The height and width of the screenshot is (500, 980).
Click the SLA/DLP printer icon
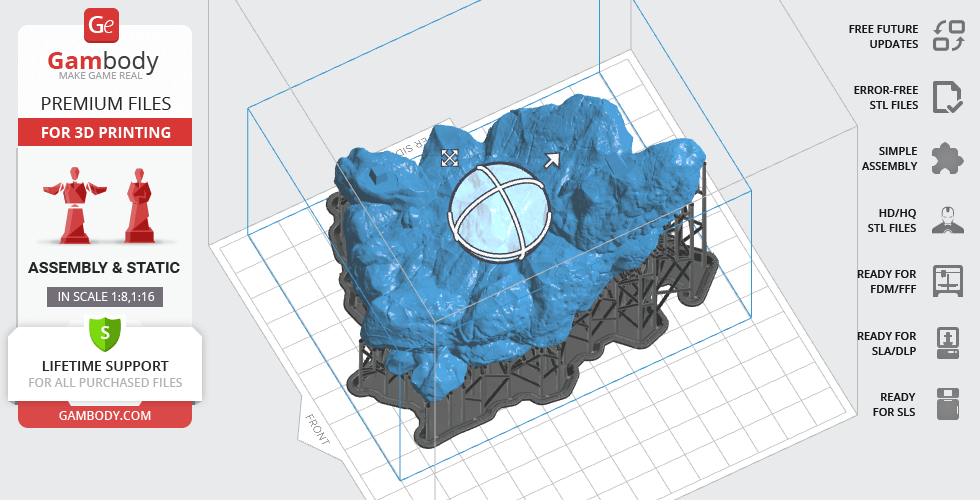(x=947, y=342)
